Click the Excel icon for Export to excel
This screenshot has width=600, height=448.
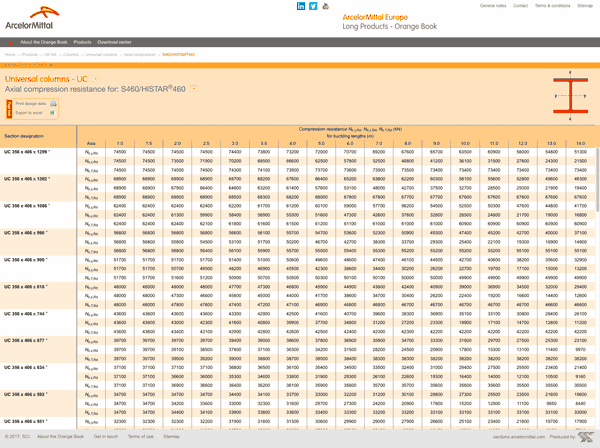coord(52,113)
